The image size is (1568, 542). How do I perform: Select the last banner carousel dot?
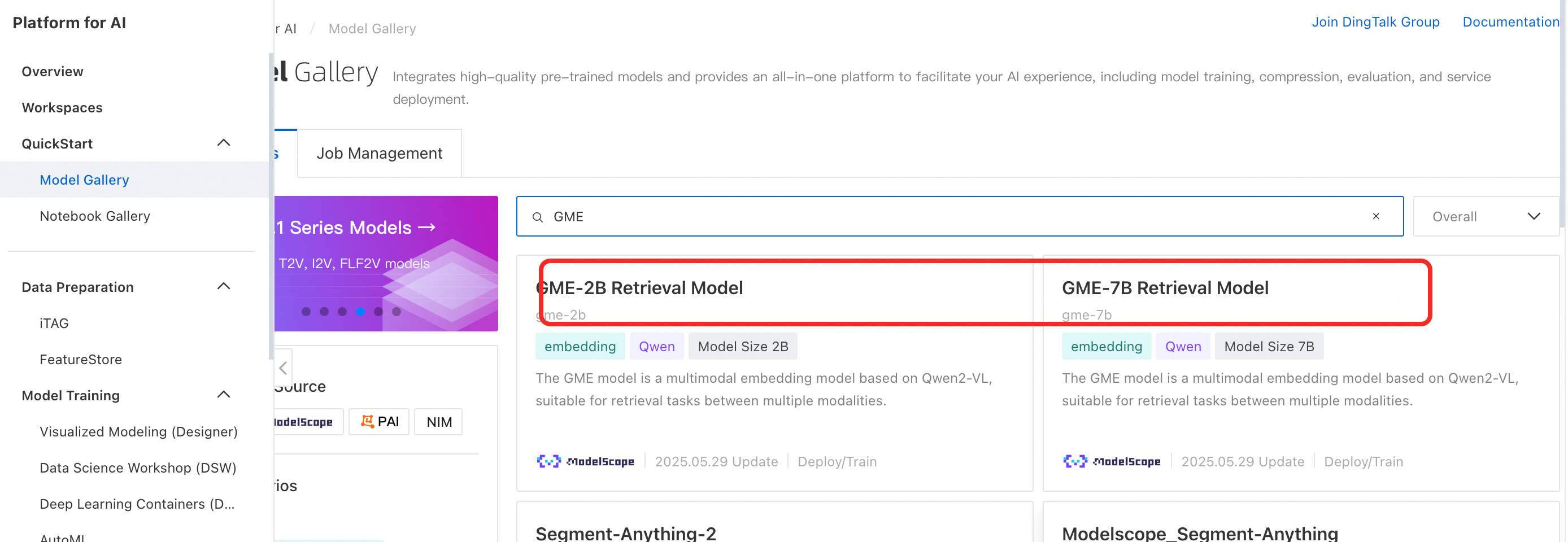click(x=397, y=312)
